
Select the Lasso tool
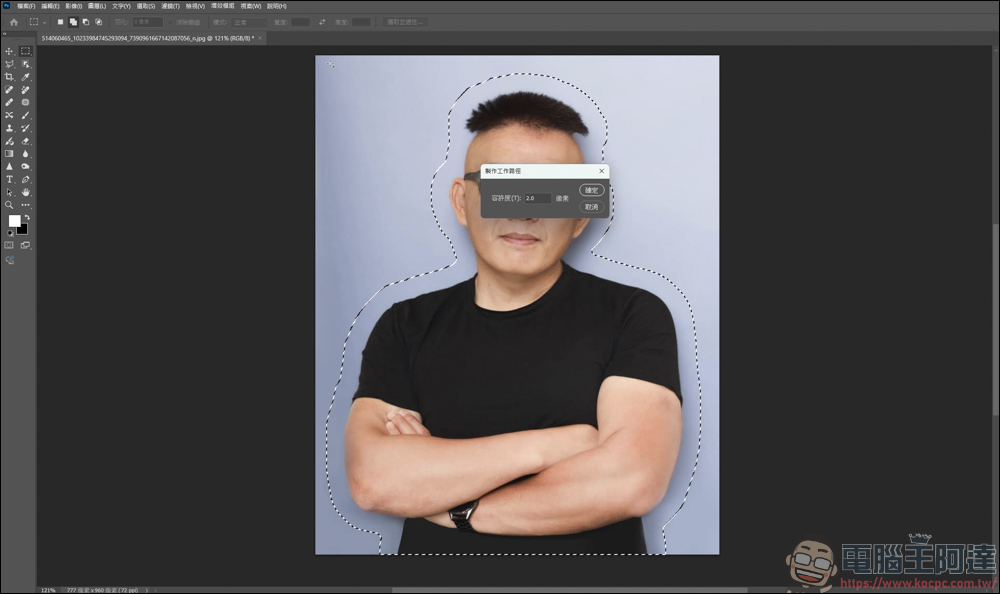pyautogui.click(x=9, y=64)
